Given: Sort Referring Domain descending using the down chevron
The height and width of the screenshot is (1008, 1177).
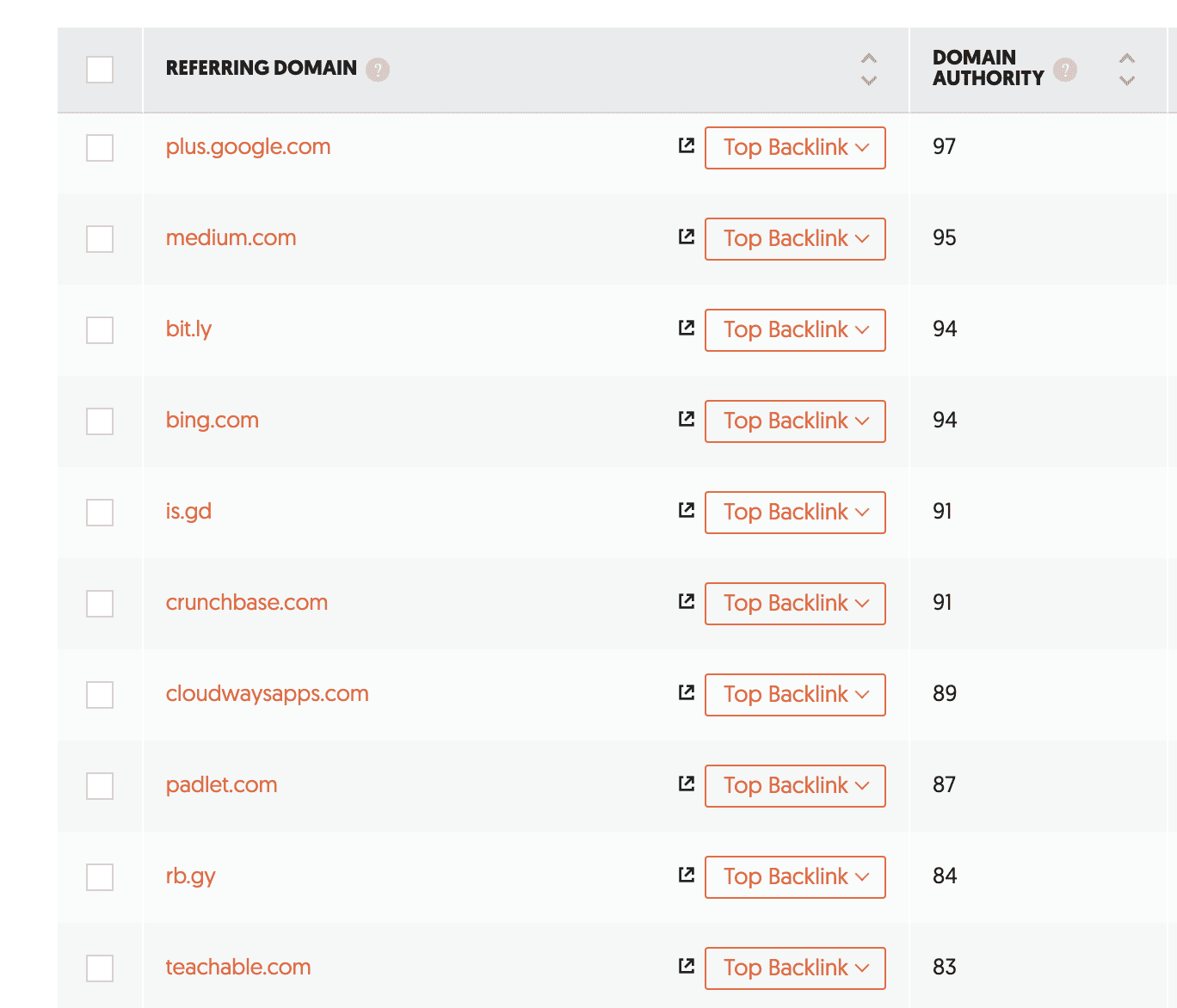Looking at the screenshot, I should click(869, 82).
